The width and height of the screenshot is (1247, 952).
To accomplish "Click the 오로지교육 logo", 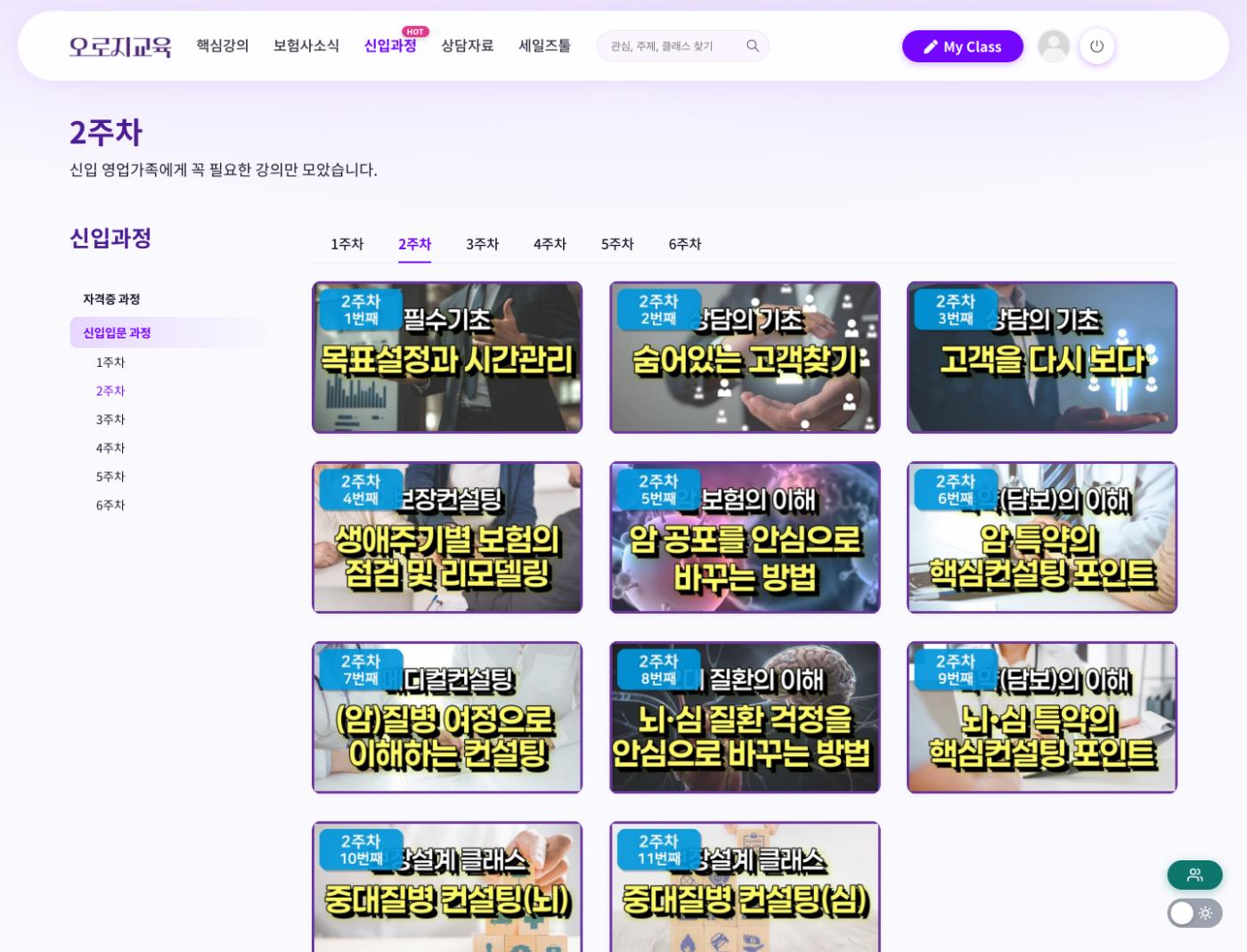I will pyautogui.click(x=120, y=46).
